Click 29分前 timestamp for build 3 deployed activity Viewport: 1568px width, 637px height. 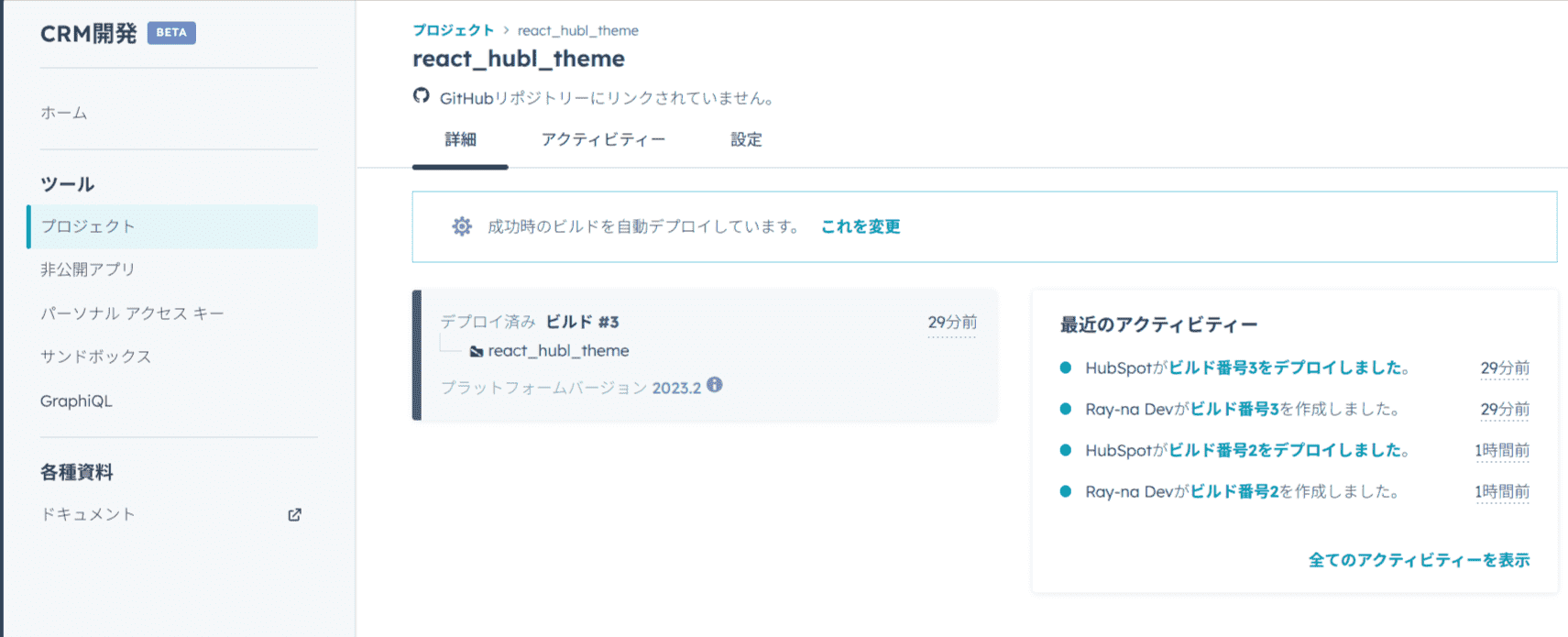click(1505, 368)
